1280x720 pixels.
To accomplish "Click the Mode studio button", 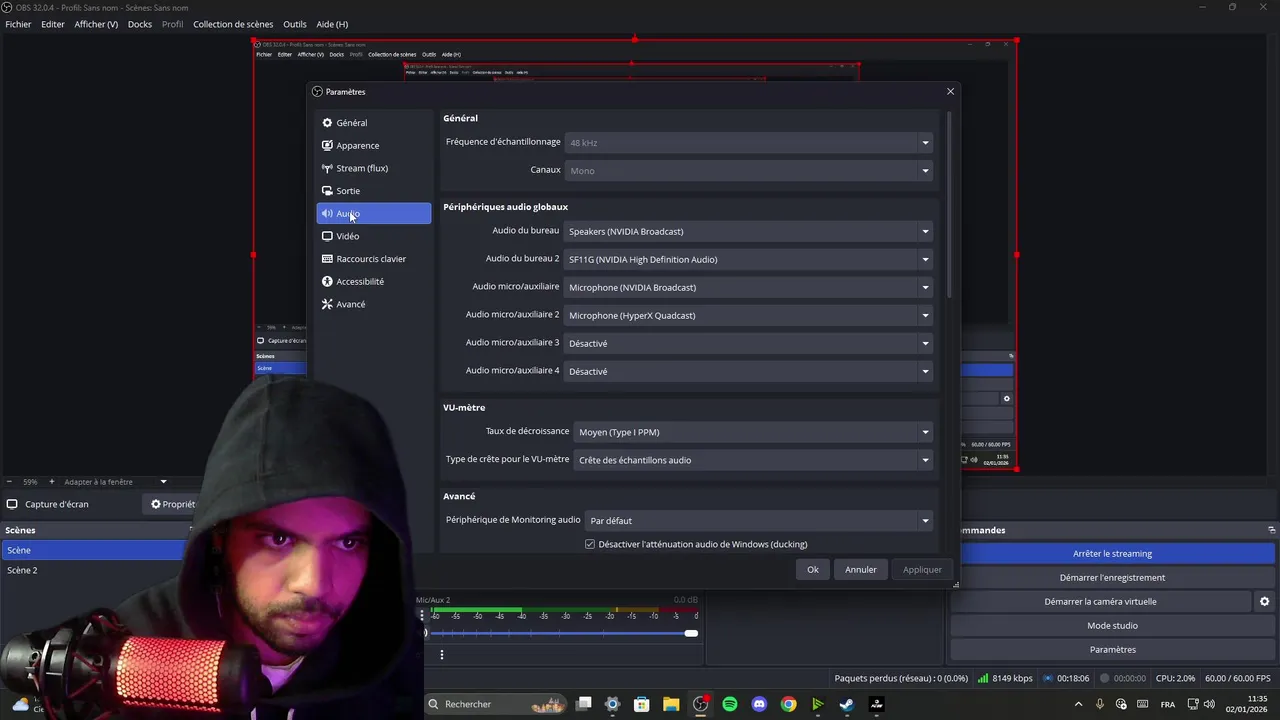I will point(1112,626).
